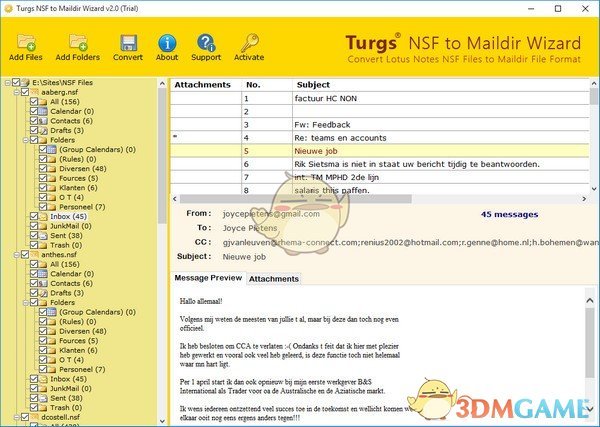Open the About info icon
600x427 pixels.
click(x=167, y=43)
